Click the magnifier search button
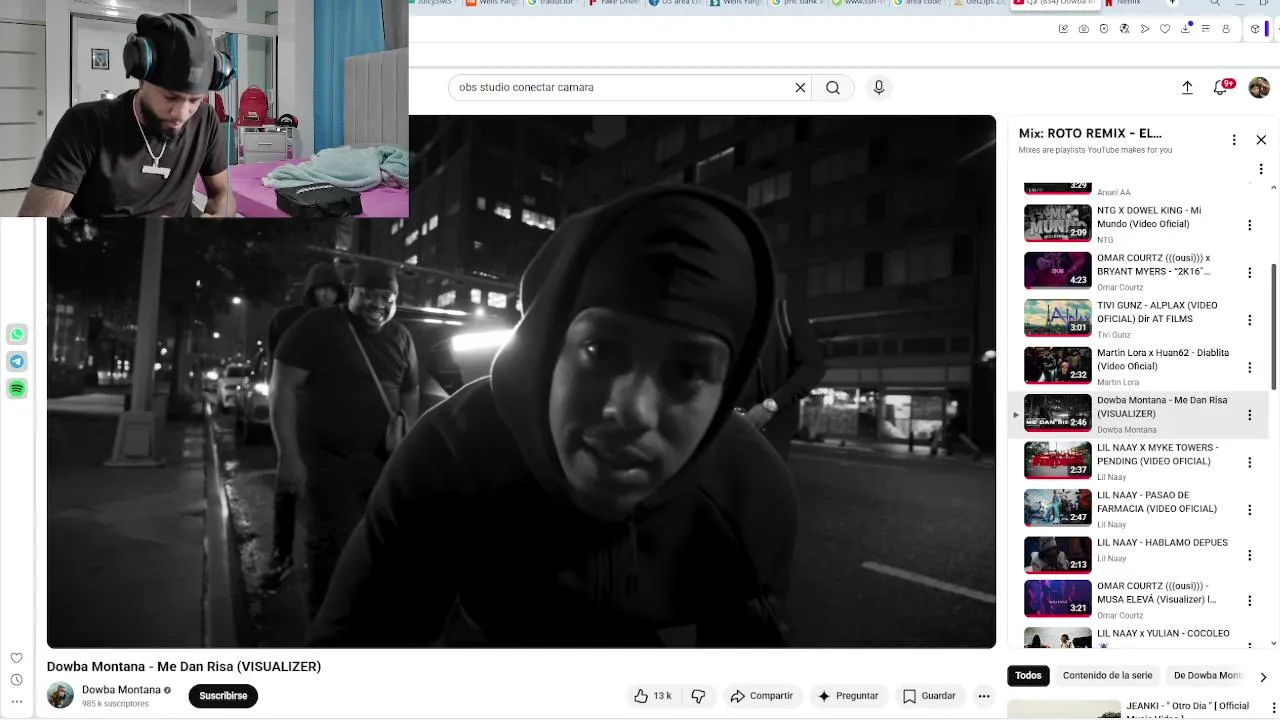Screen dimensions: 1280x720 pyautogui.click(x=833, y=88)
